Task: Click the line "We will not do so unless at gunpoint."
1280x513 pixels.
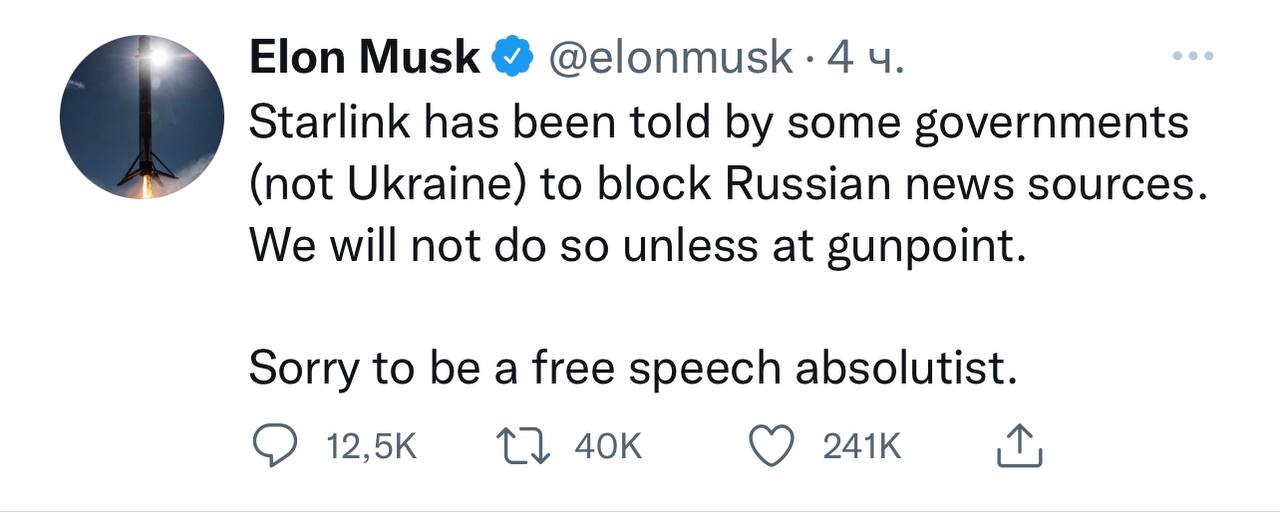Action: click(x=637, y=245)
